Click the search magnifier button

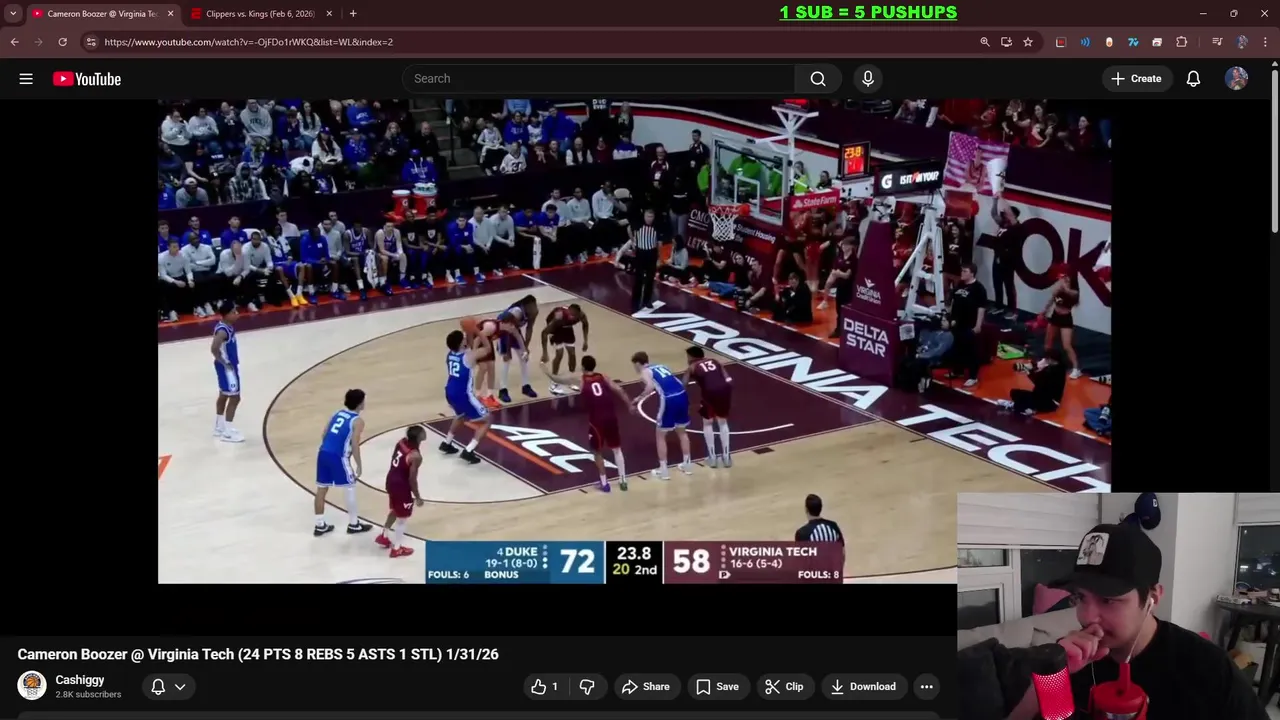tap(818, 79)
